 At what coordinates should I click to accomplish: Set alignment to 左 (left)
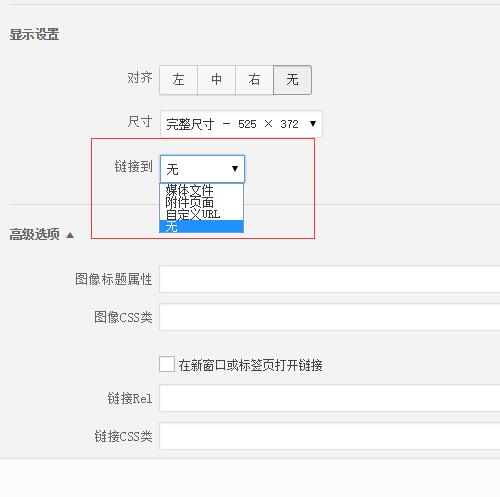(179, 80)
